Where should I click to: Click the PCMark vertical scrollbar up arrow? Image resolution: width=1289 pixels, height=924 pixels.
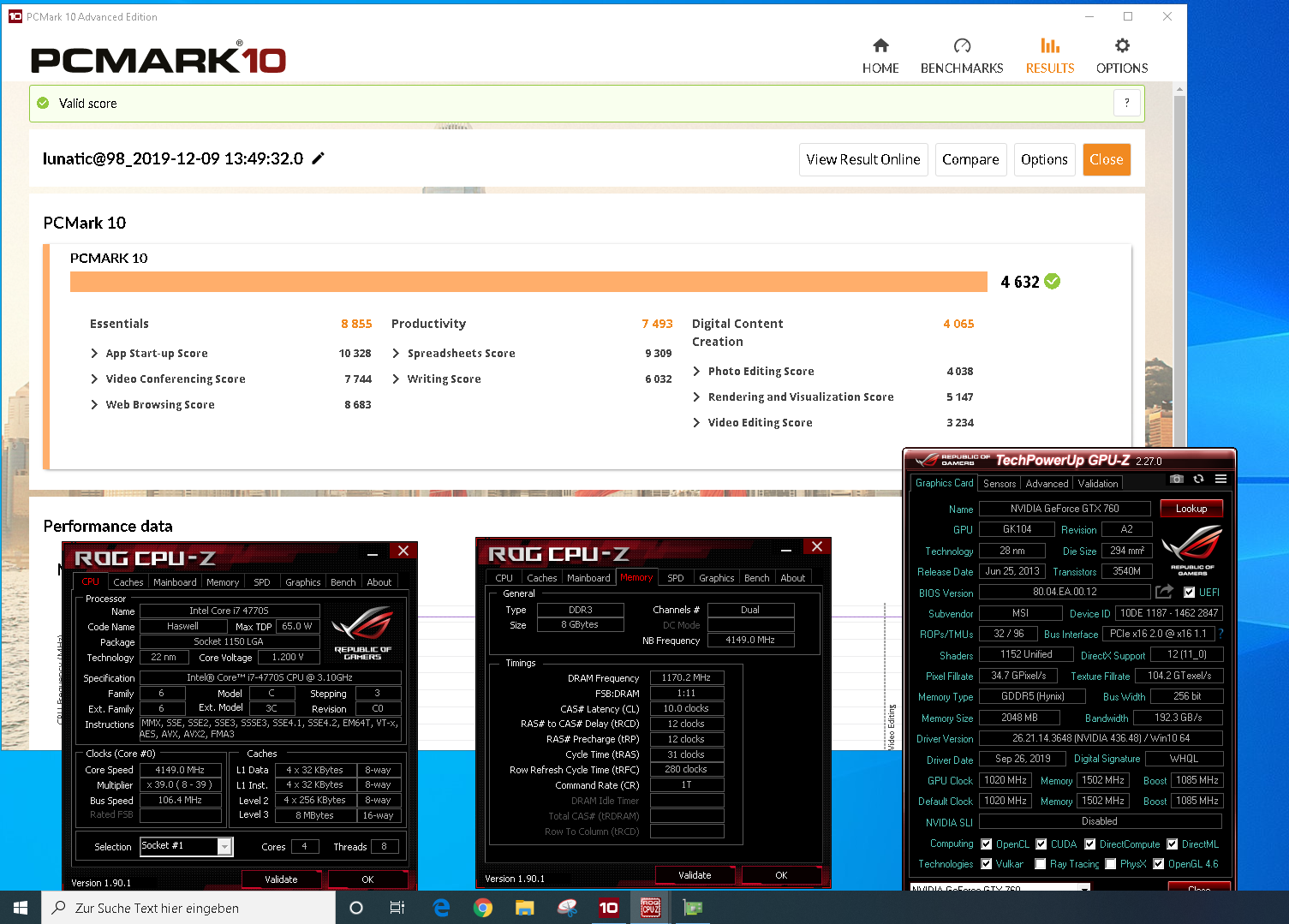click(1180, 89)
